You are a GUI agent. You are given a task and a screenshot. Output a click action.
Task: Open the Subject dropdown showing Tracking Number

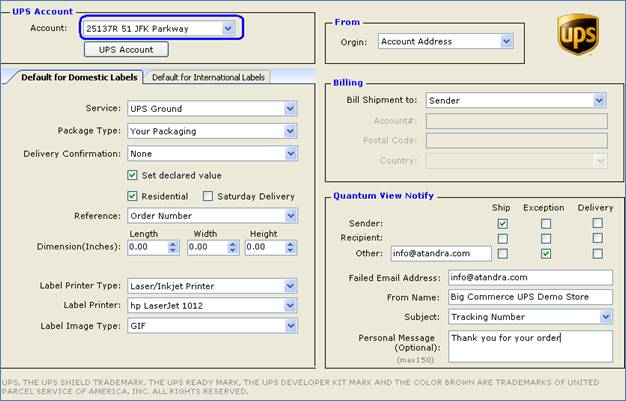pyautogui.click(x=530, y=317)
